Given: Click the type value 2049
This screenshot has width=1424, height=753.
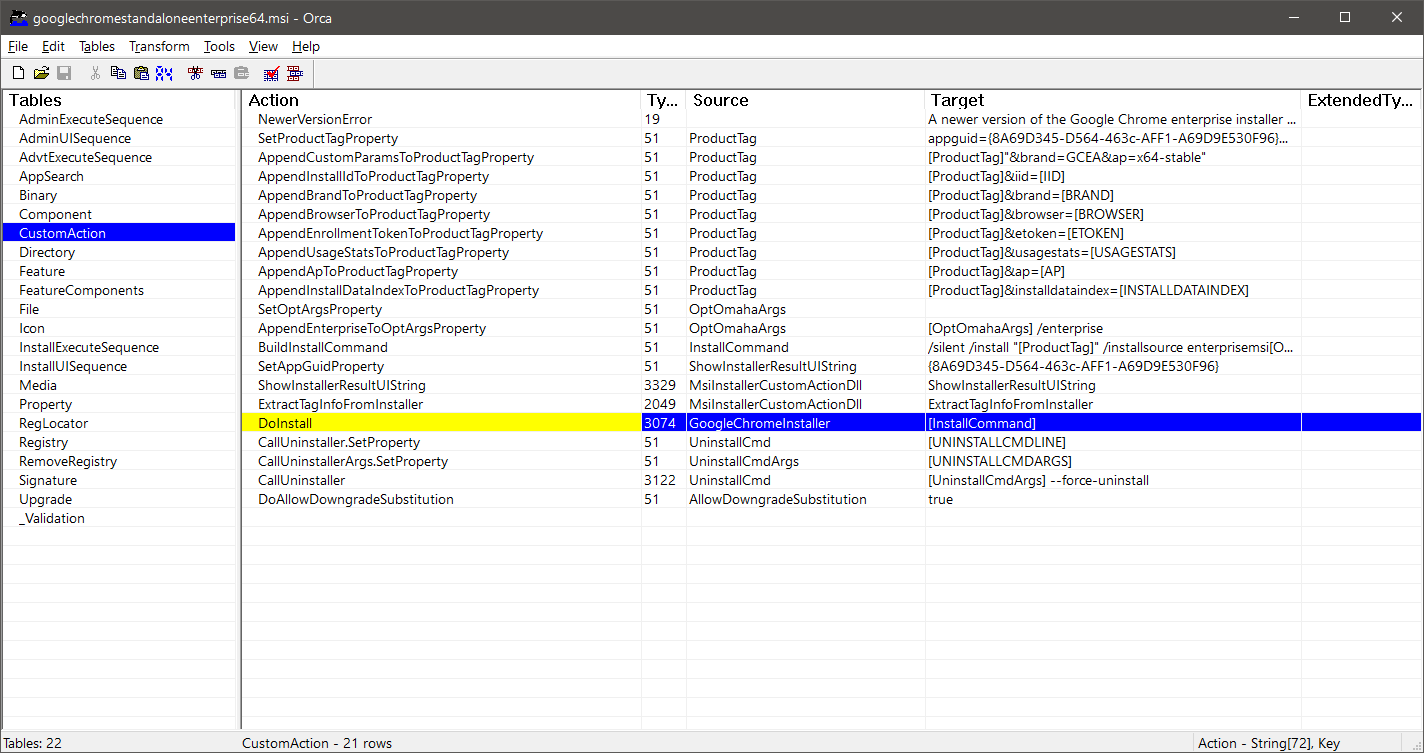Looking at the screenshot, I should tap(664, 404).
